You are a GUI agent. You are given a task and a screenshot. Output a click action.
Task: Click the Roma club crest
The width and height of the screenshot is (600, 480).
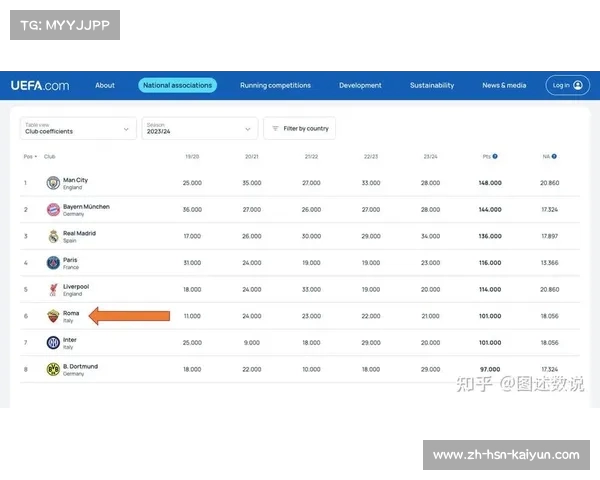click(x=53, y=317)
